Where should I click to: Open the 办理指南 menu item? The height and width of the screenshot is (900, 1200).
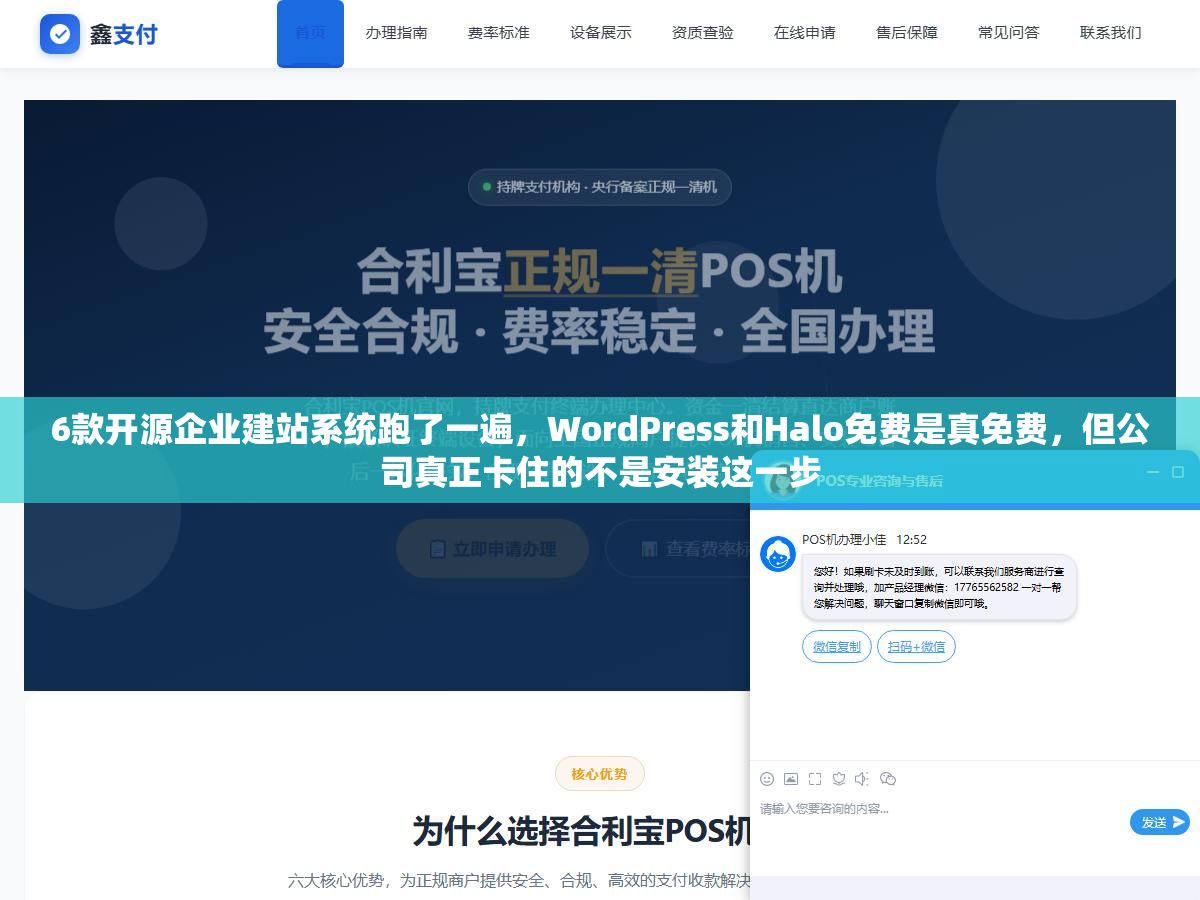(396, 33)
